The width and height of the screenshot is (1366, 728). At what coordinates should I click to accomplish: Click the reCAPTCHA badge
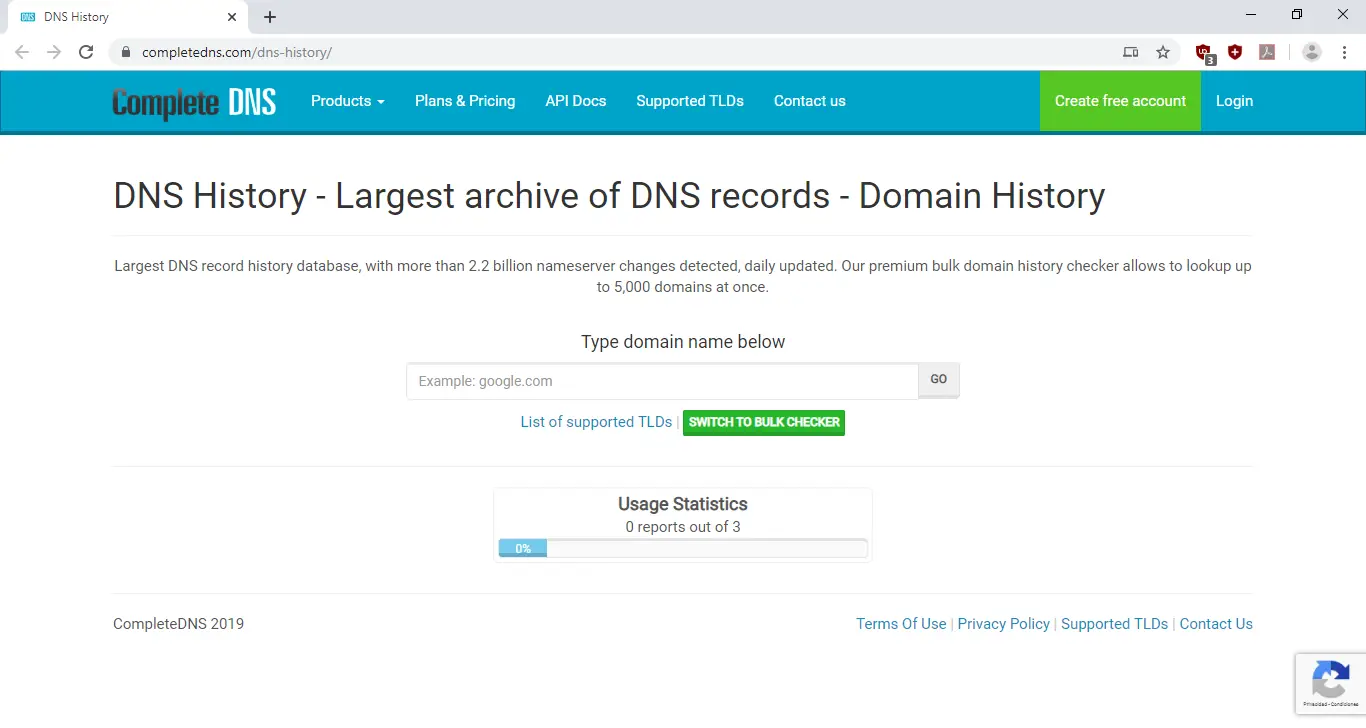click(1330, 684)
